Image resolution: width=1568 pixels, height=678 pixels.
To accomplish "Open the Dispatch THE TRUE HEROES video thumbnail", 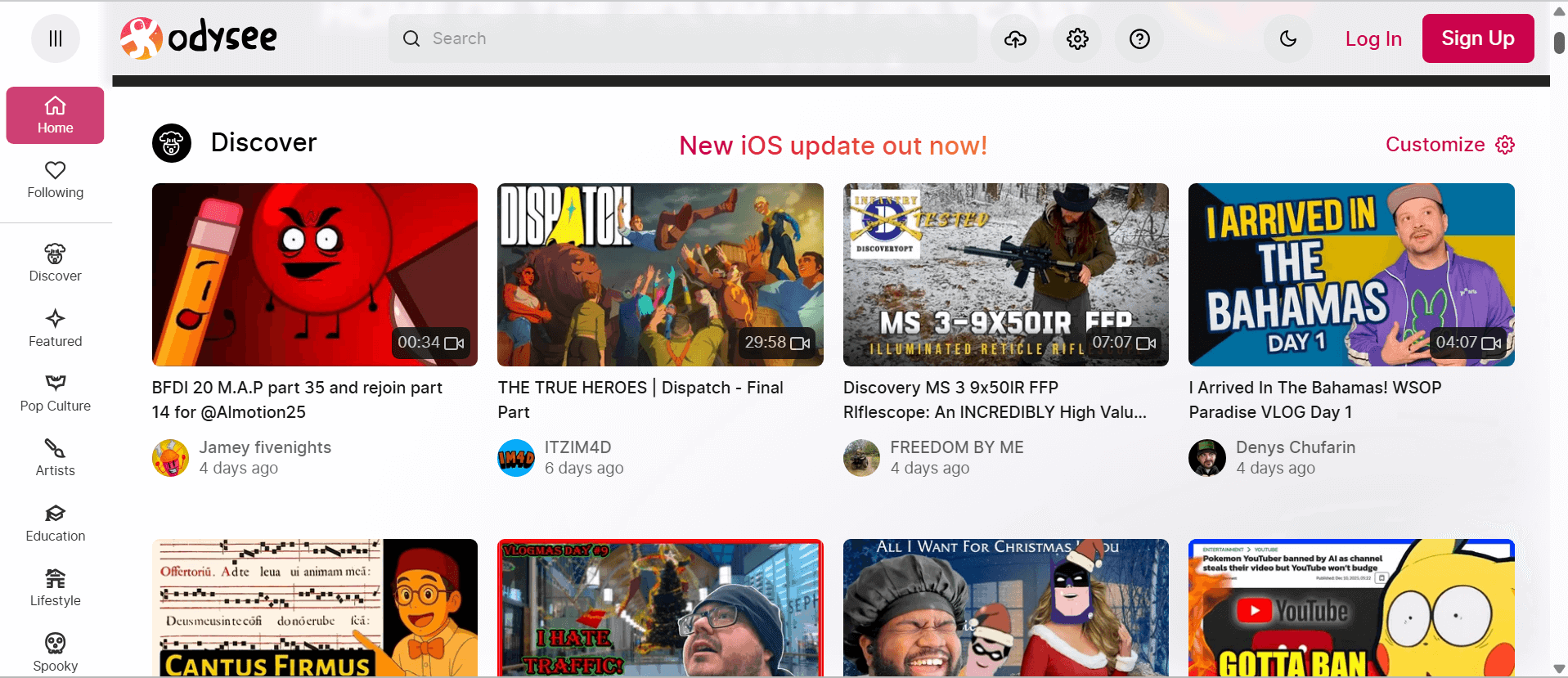I will (x=660, y=275).
